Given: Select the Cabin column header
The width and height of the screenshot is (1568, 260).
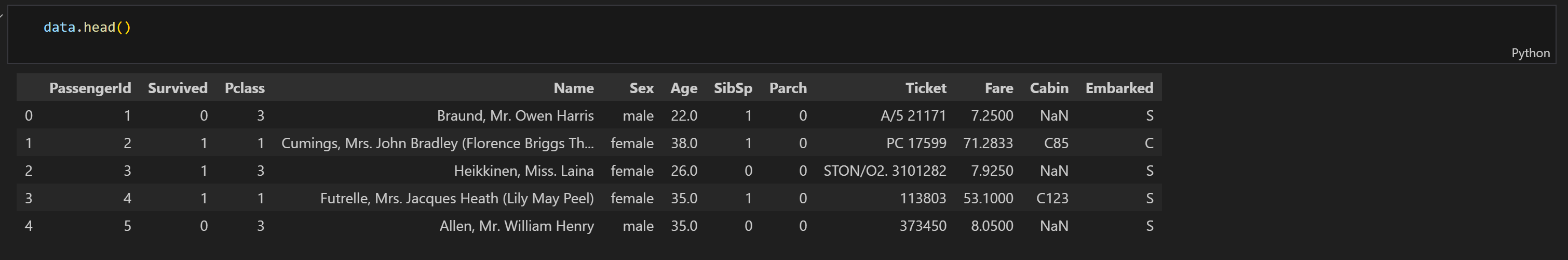Looking at the screenshot, I should pos(1049,88).
